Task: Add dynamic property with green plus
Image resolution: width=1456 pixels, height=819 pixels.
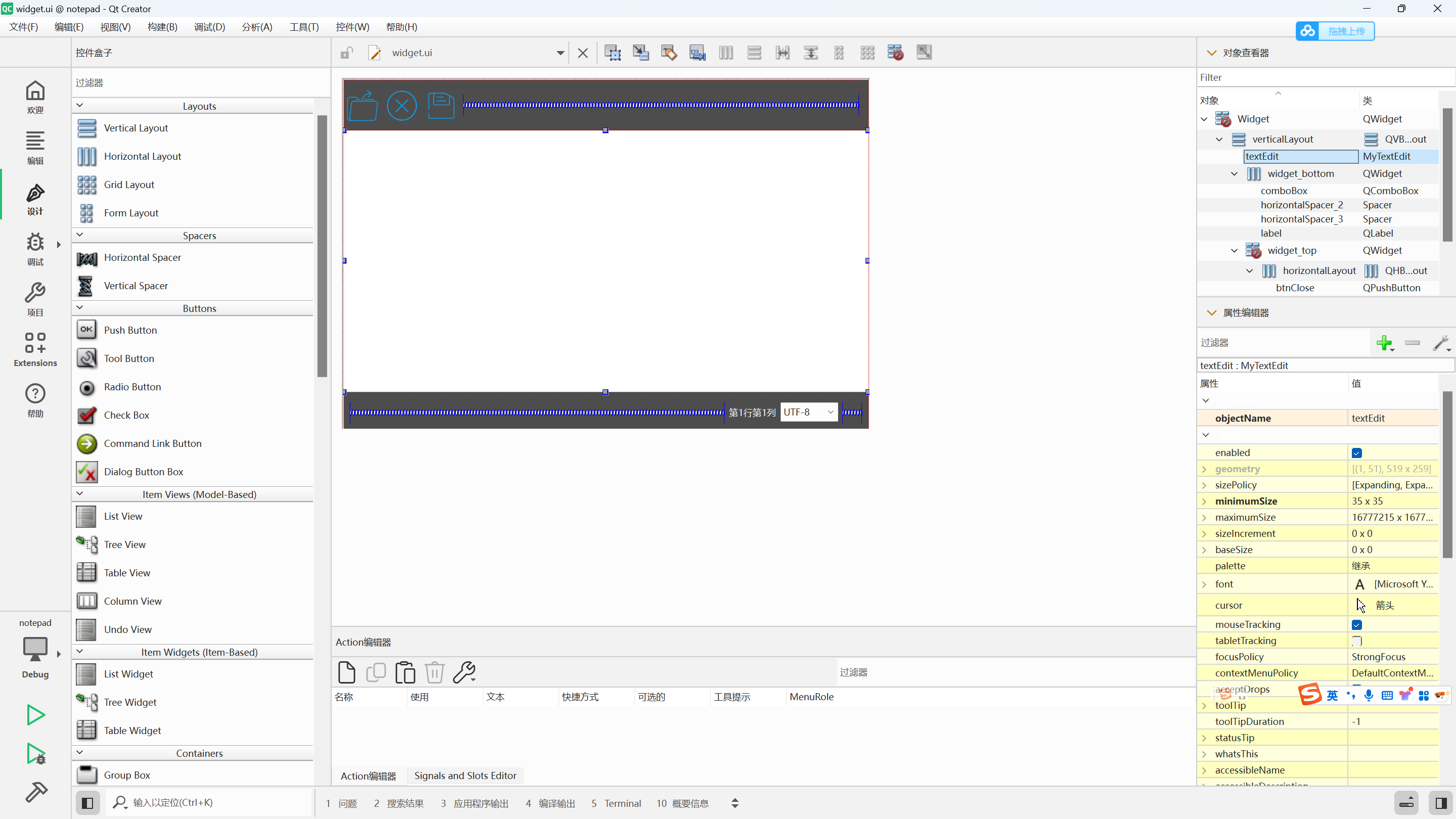Action: coord(1384,343)
